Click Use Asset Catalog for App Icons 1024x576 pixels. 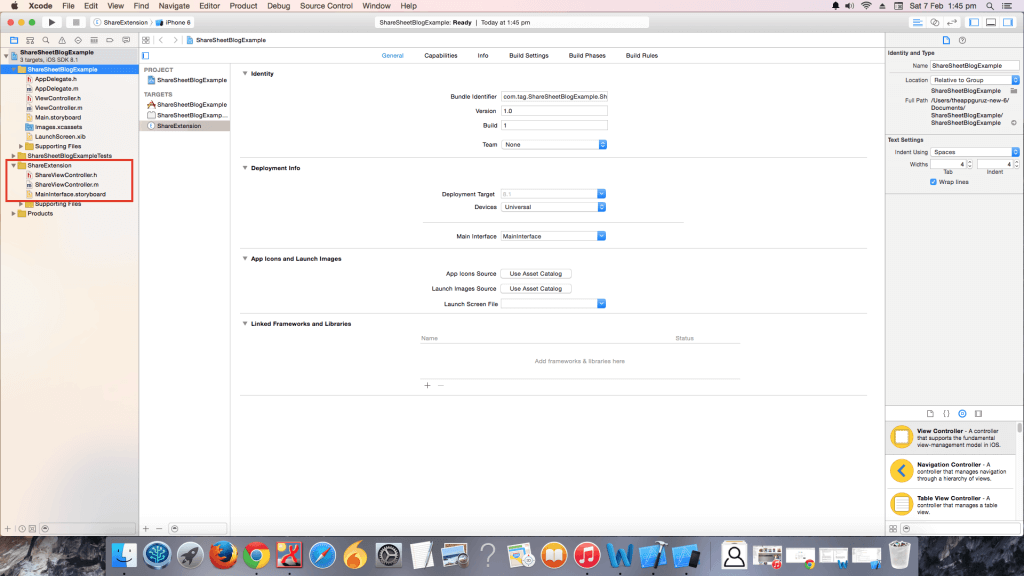click(536, 274)
